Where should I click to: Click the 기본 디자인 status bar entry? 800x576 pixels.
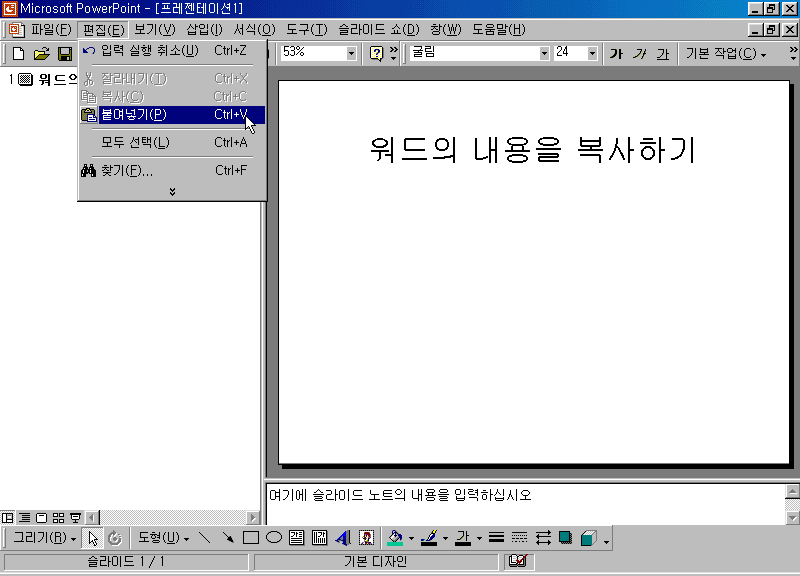376,561
